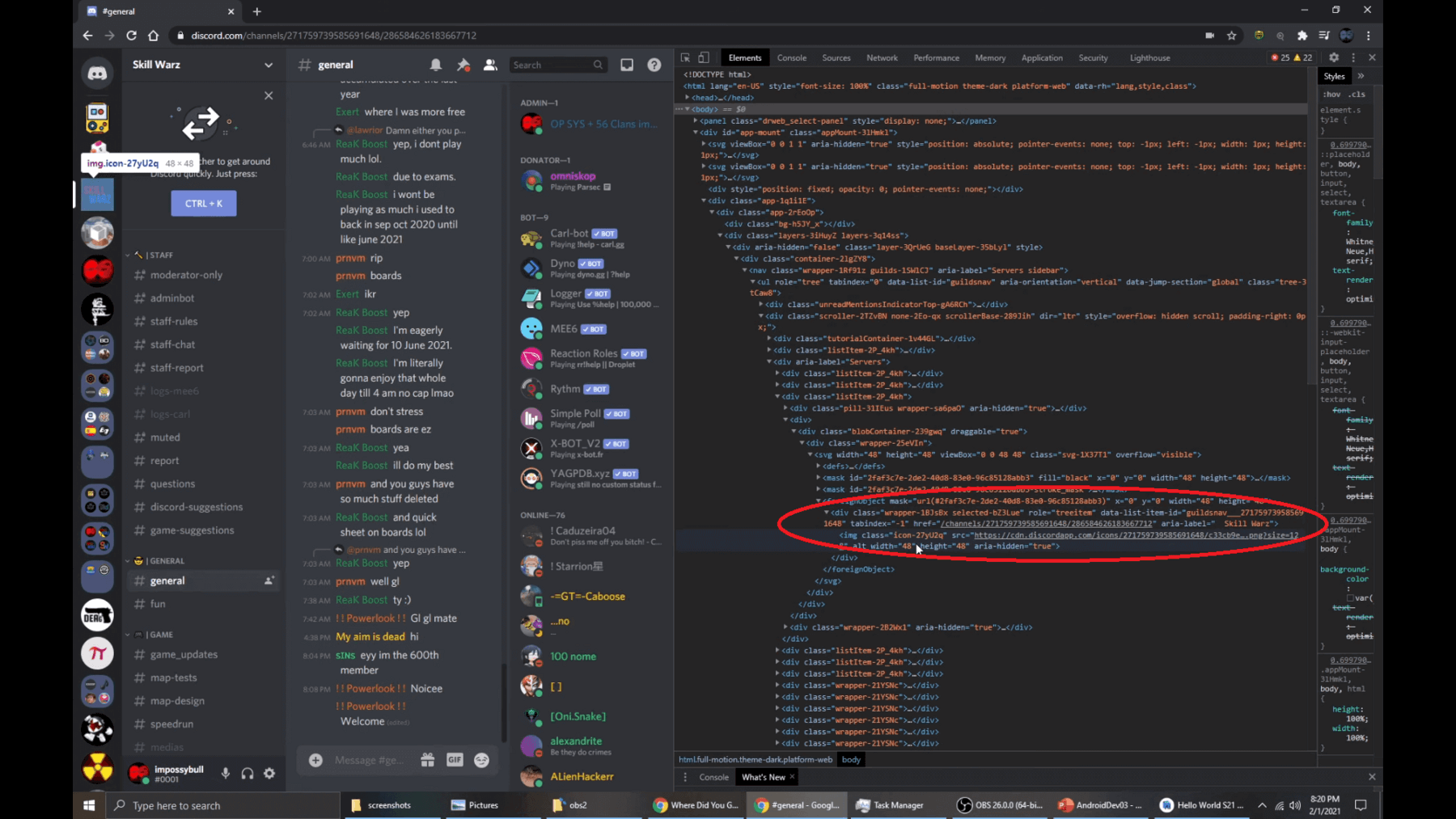Open the Network tab in DevTools
The width and height of the screenshot is (1456, 819).
[882, 57]
